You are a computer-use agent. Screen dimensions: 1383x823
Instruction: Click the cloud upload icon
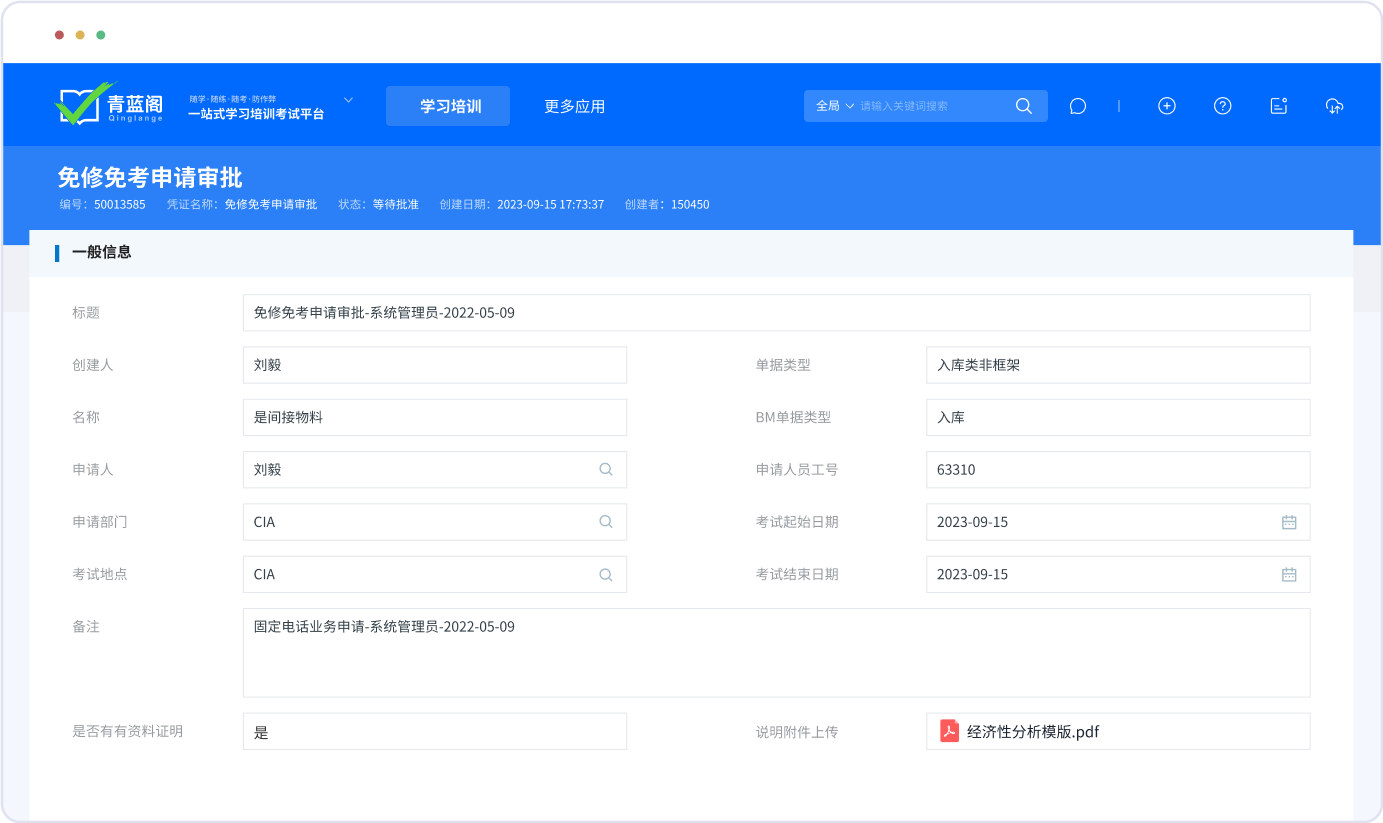pyautogui.click(x=1334, y=106)
